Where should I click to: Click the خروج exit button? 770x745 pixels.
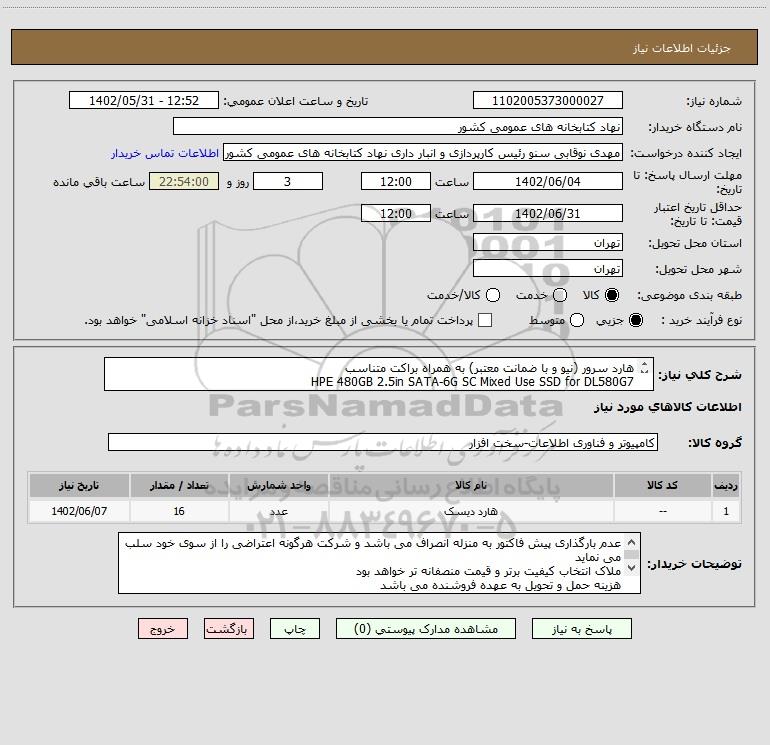click(163, 629)
